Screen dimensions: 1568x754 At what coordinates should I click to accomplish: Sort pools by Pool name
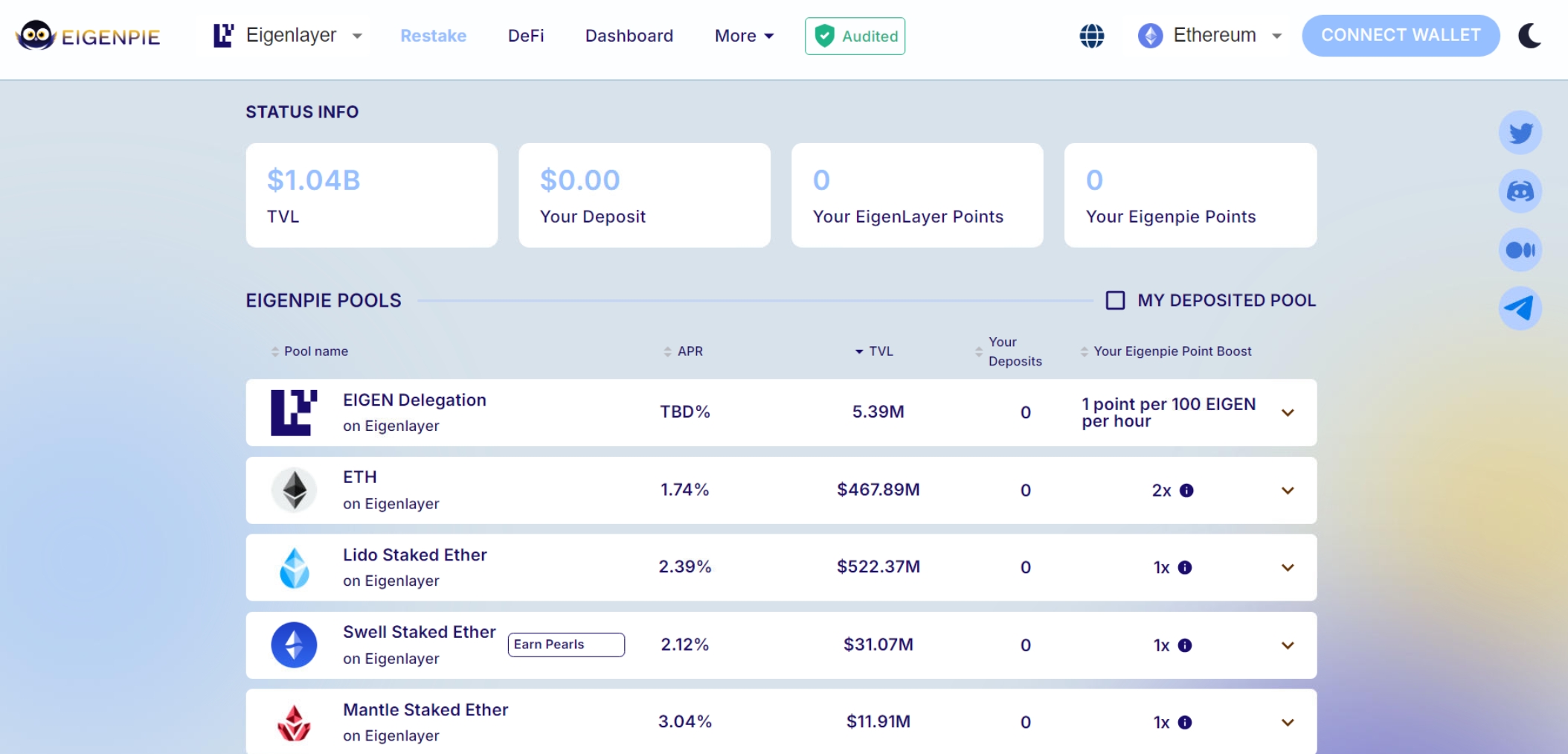point(309,351)
